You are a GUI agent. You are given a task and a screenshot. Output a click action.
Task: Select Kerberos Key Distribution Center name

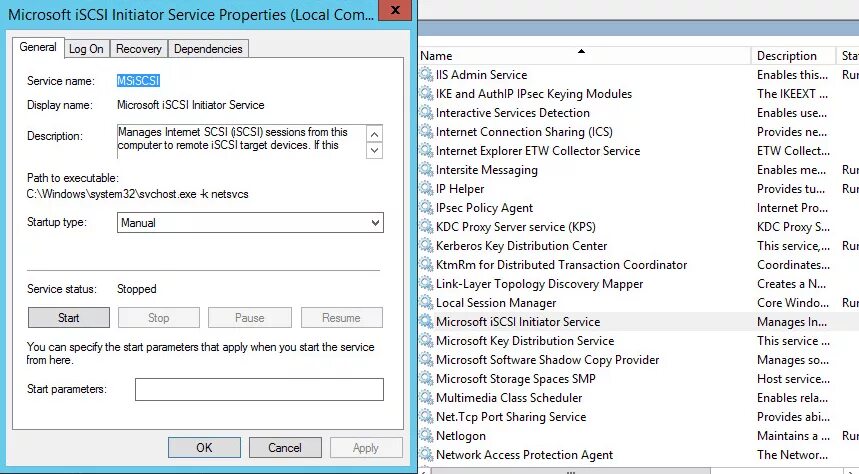[522, 245]
